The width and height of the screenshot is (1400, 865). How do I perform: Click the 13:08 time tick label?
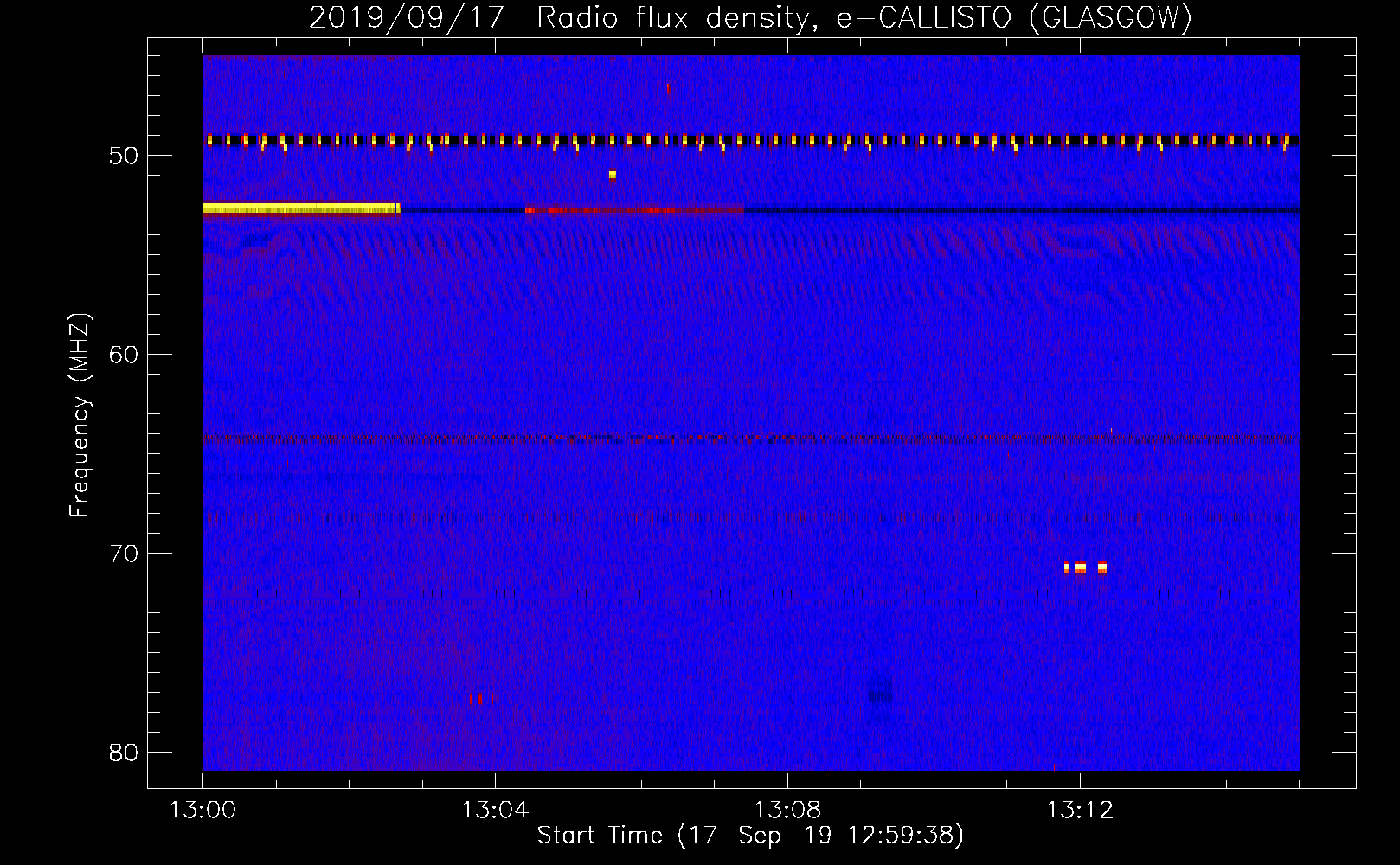pyautogui.click(x=787, y=811)
